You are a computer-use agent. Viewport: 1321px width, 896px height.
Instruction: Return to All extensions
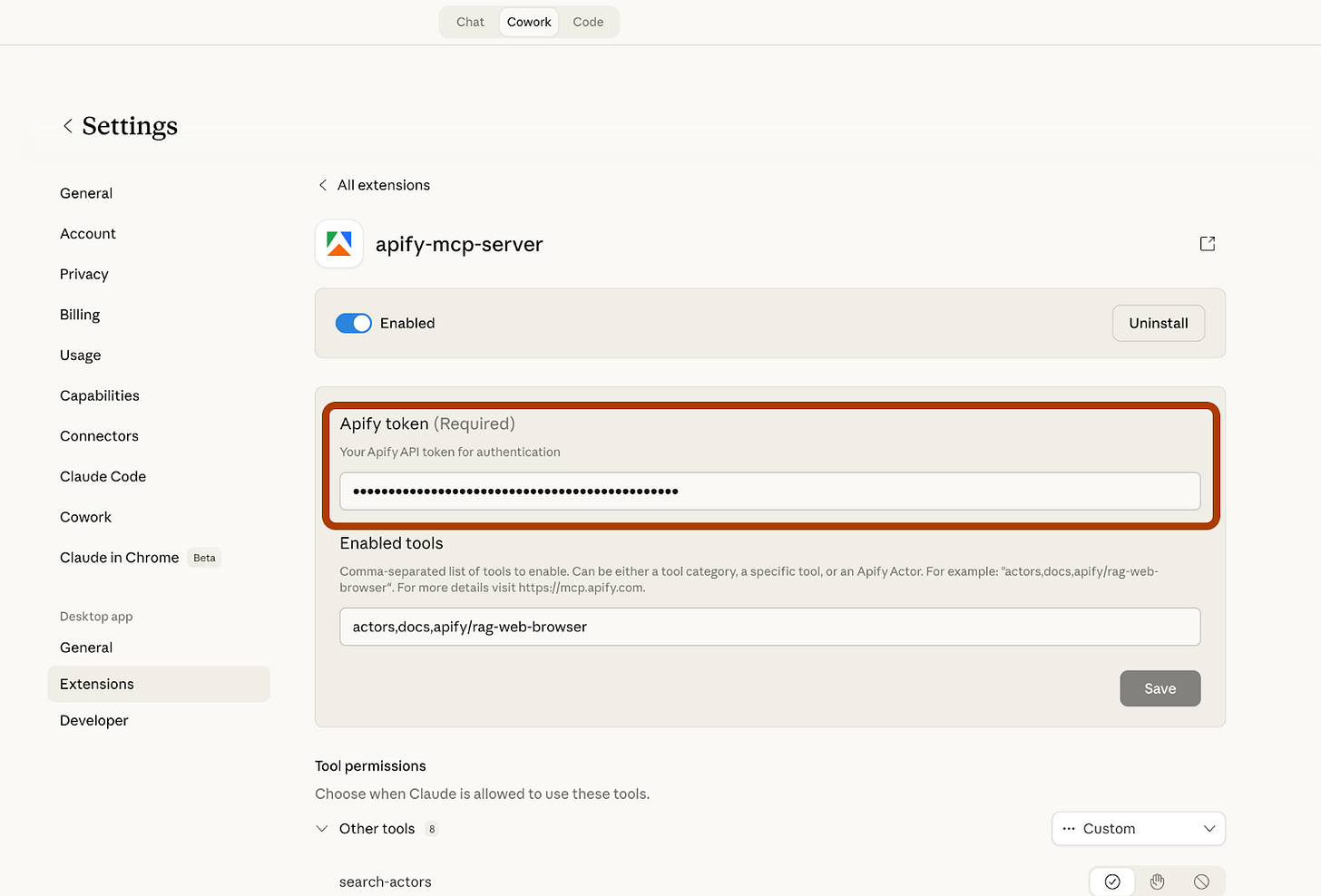pos(384,185)
